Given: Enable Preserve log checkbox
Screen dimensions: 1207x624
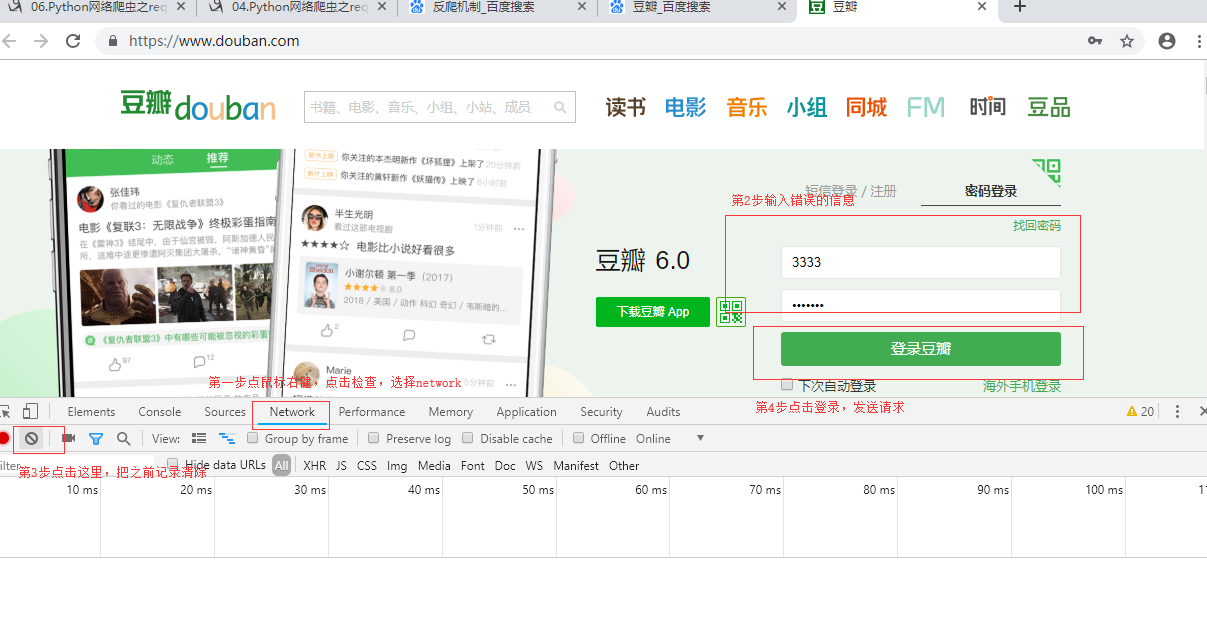Looking at the screenshot, I should pyautogui.click(x=374, y=438).
